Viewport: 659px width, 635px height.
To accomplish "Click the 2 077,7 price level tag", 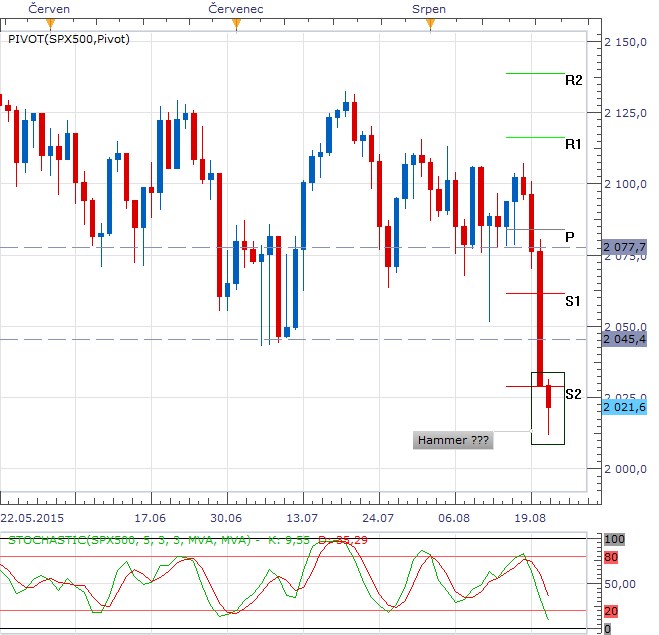I will tap(624, 247).
